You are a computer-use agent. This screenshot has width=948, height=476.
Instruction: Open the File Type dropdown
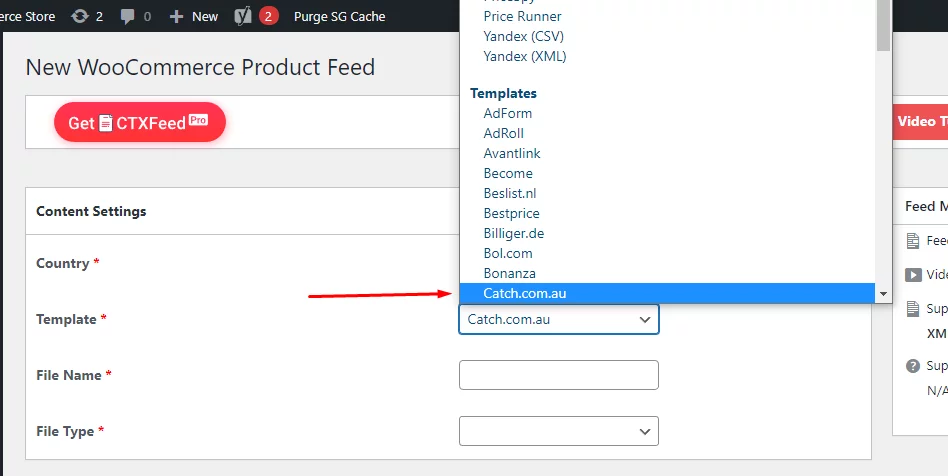tap(559, 431)
